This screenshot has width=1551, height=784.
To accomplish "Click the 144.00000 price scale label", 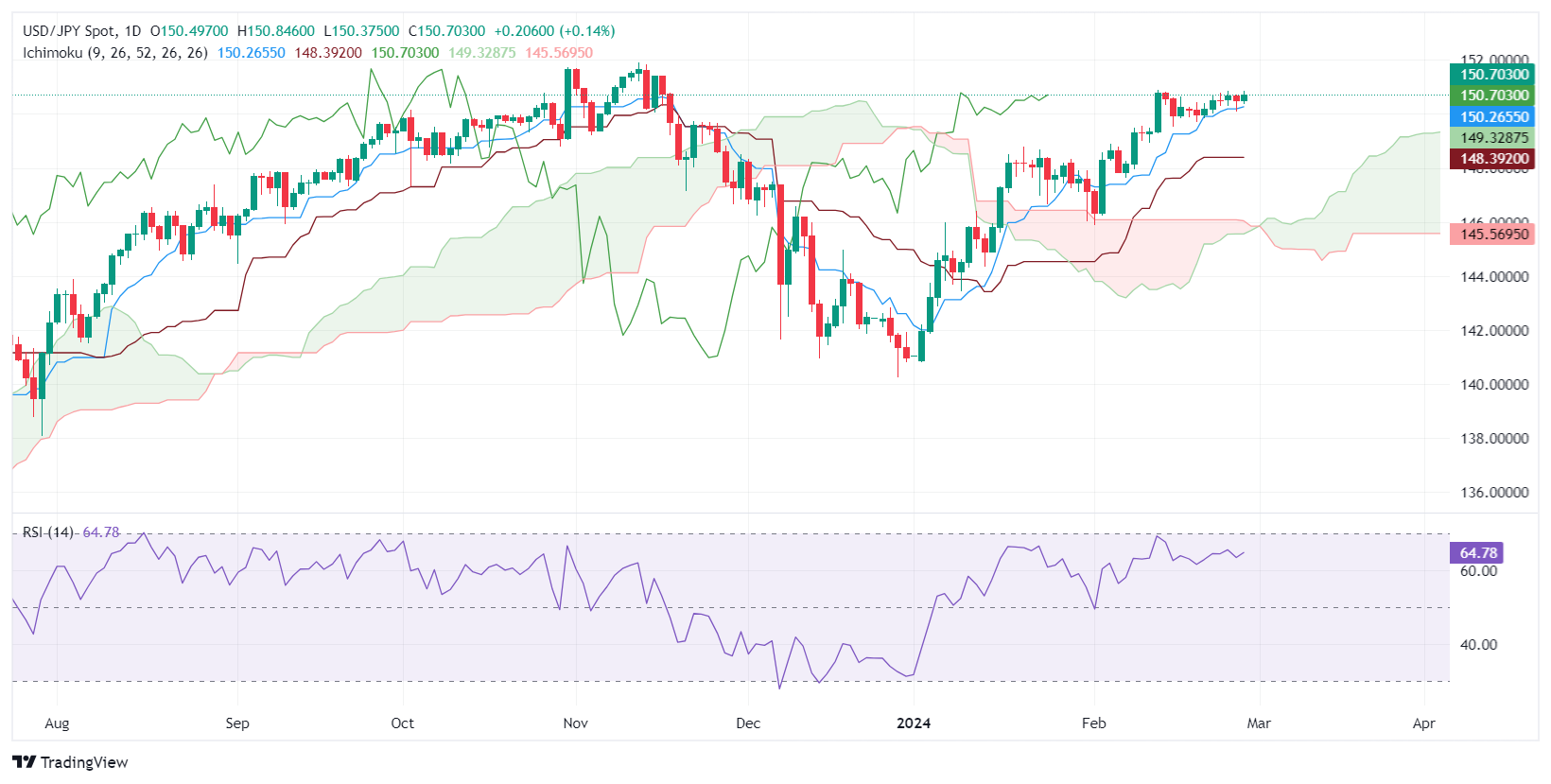I will [x=1494, y=277].
